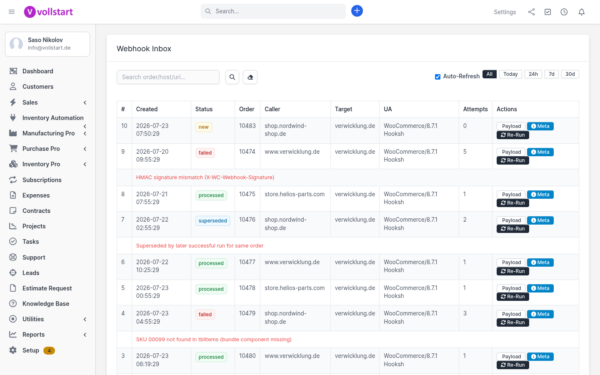The image size is (600, 375).
Task: Click the eraser clear-filter button
Action: coord(250,77)
